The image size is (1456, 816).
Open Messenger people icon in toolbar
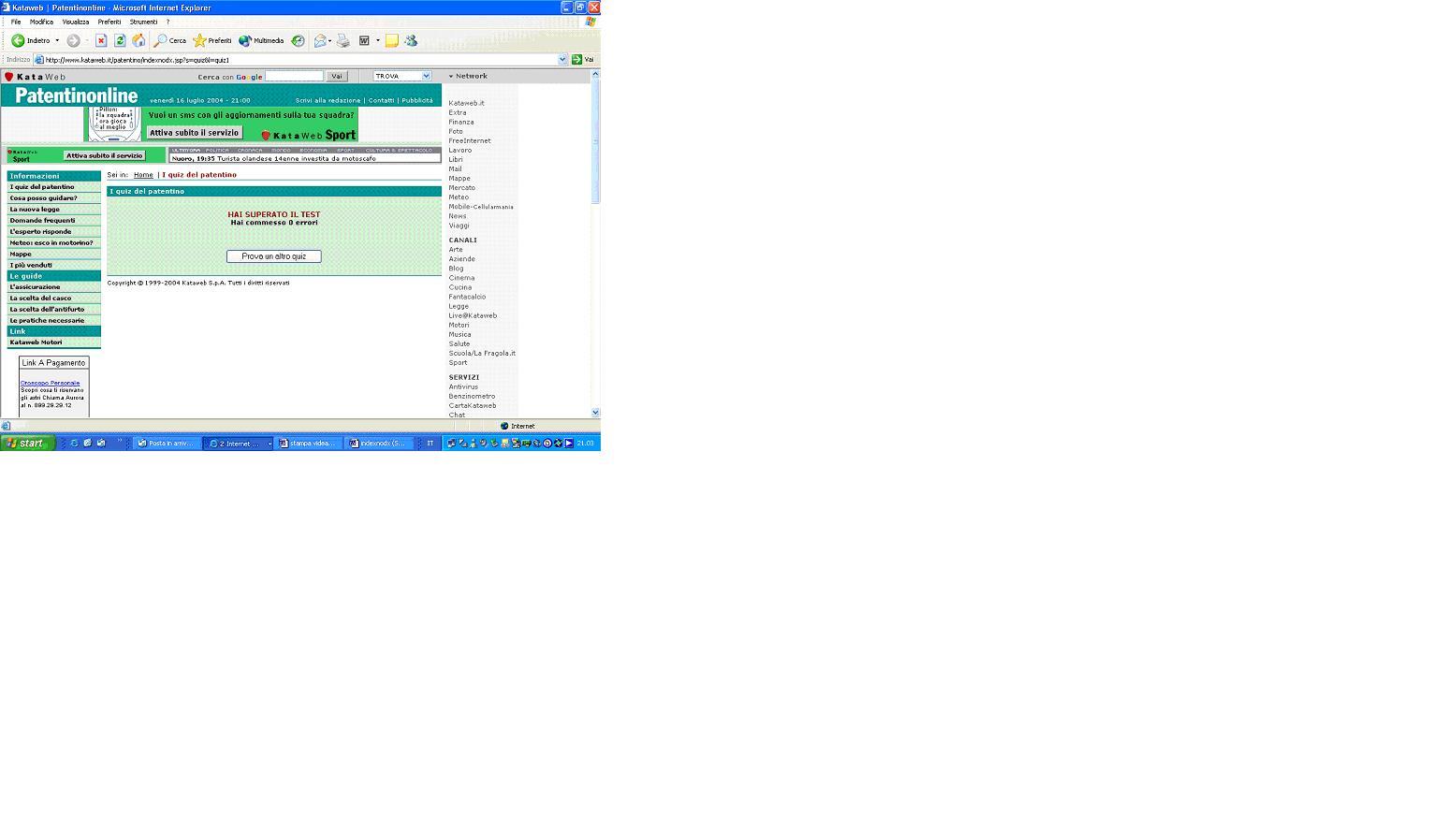coord(410,40)
